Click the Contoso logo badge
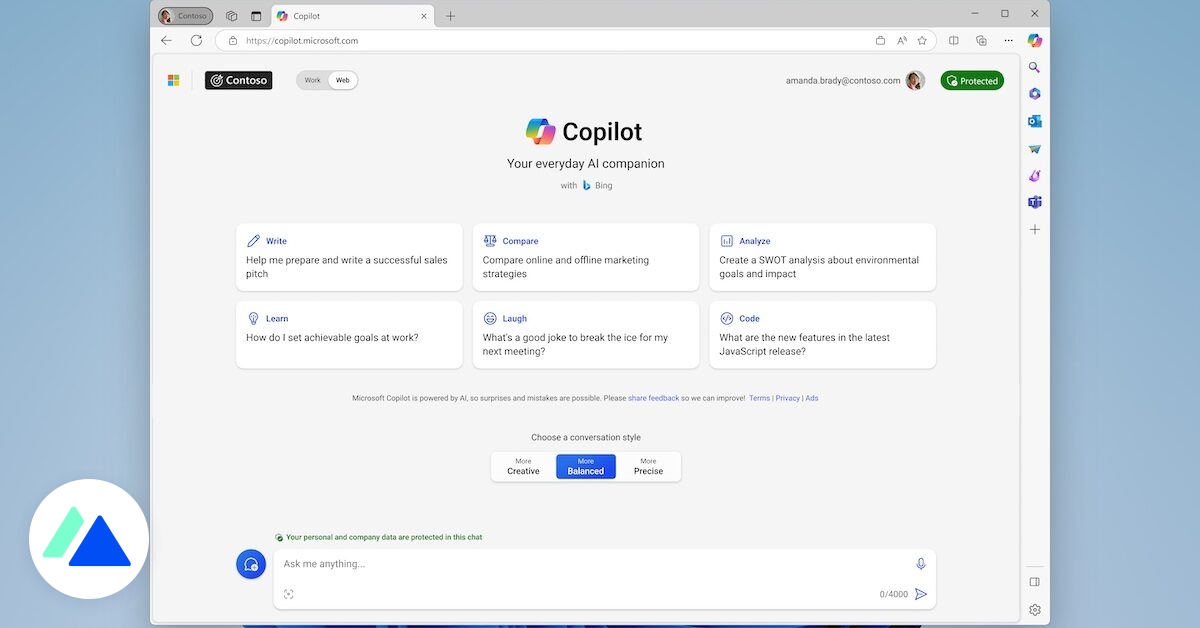The height and width of the screenshot is (628, 1200). pyautogui.click(x=238, y=80)
